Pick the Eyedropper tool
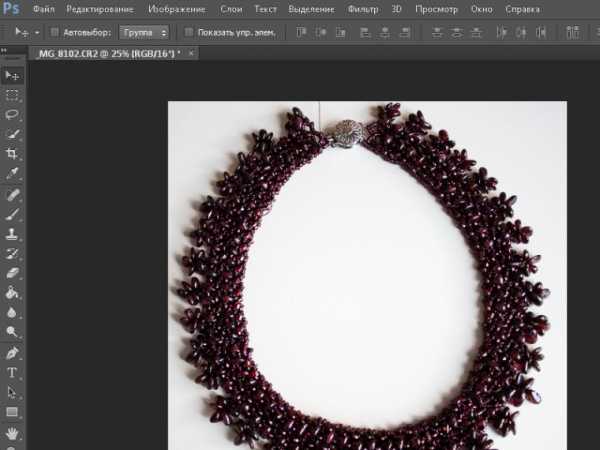Viewport: 600px width, 450px height. tap(12, 173)
